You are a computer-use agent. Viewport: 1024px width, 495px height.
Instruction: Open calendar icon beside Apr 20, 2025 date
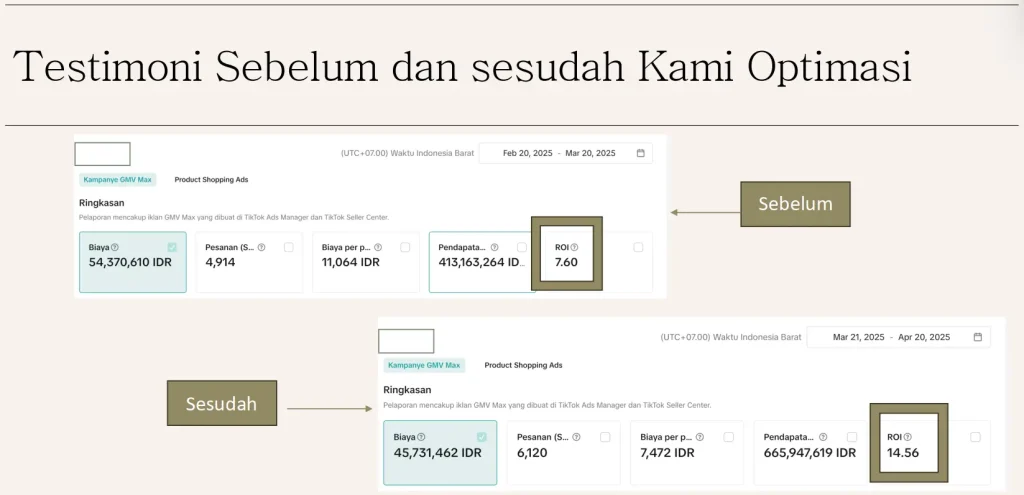(x=977, y=337)
